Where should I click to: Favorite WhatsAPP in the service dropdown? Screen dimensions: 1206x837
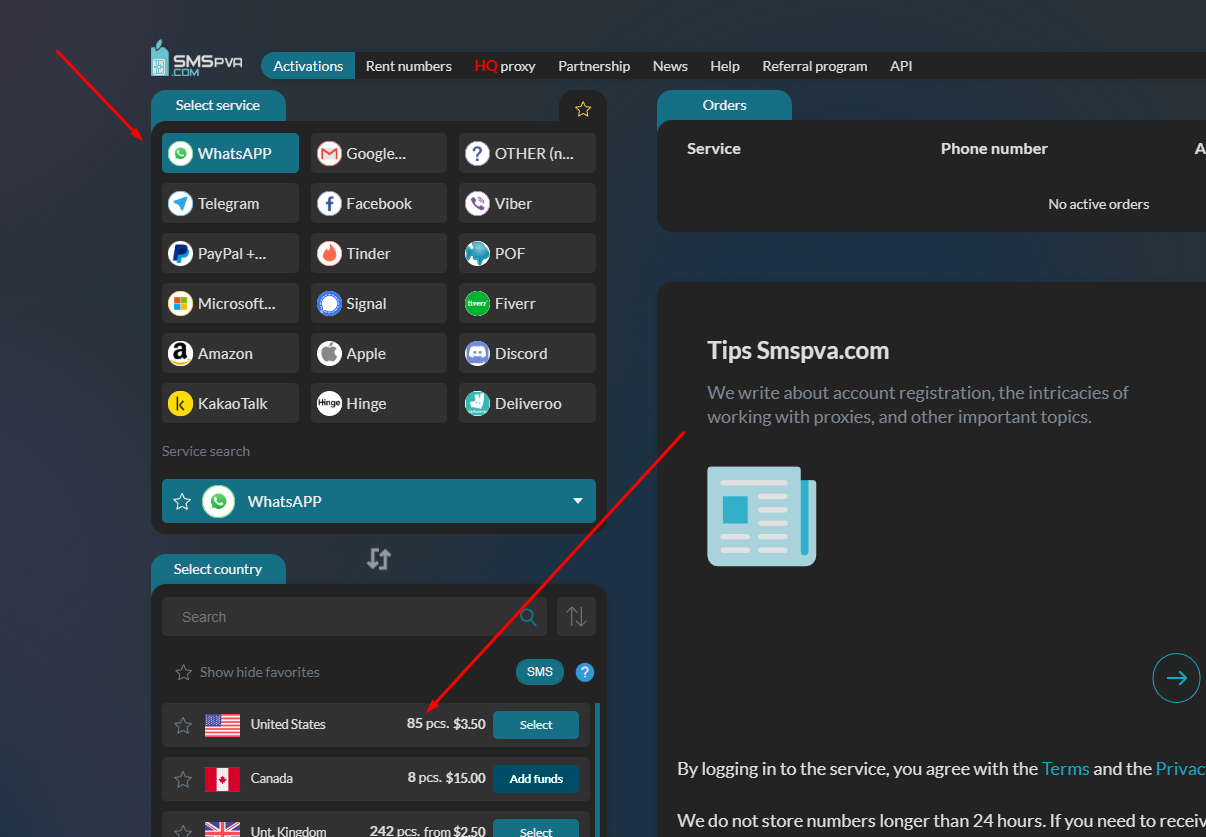pos(182,501)
